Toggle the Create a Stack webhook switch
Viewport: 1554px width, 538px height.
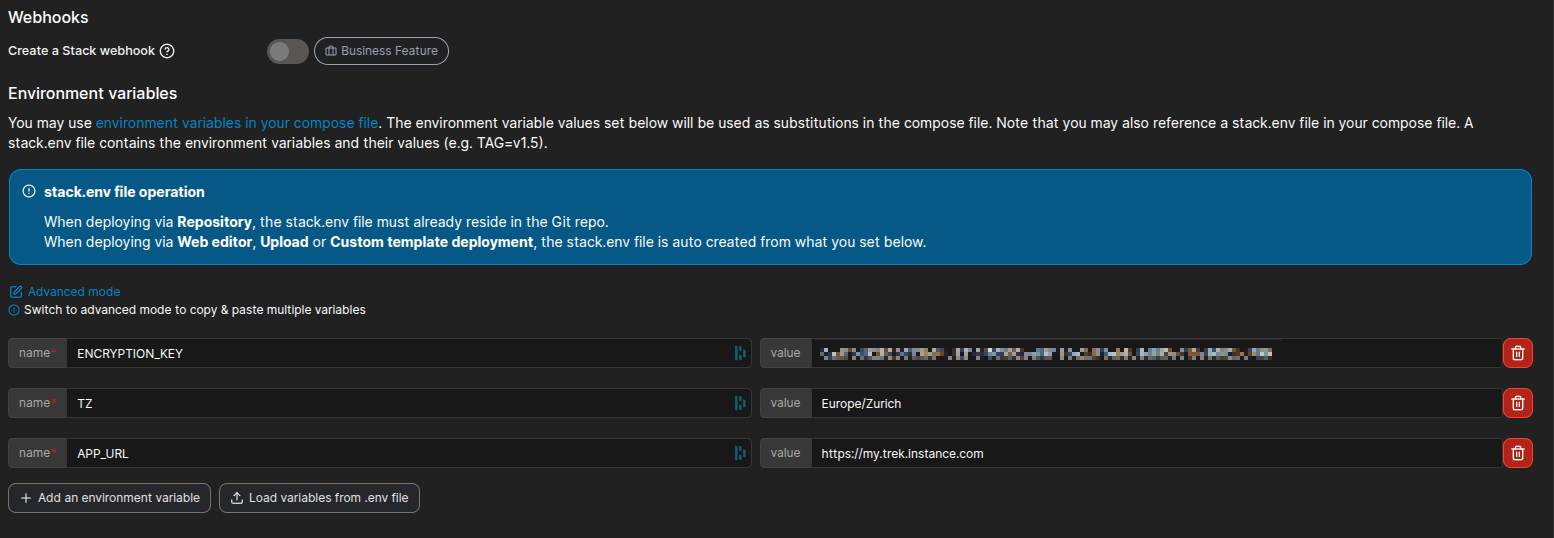click(287, 51)
